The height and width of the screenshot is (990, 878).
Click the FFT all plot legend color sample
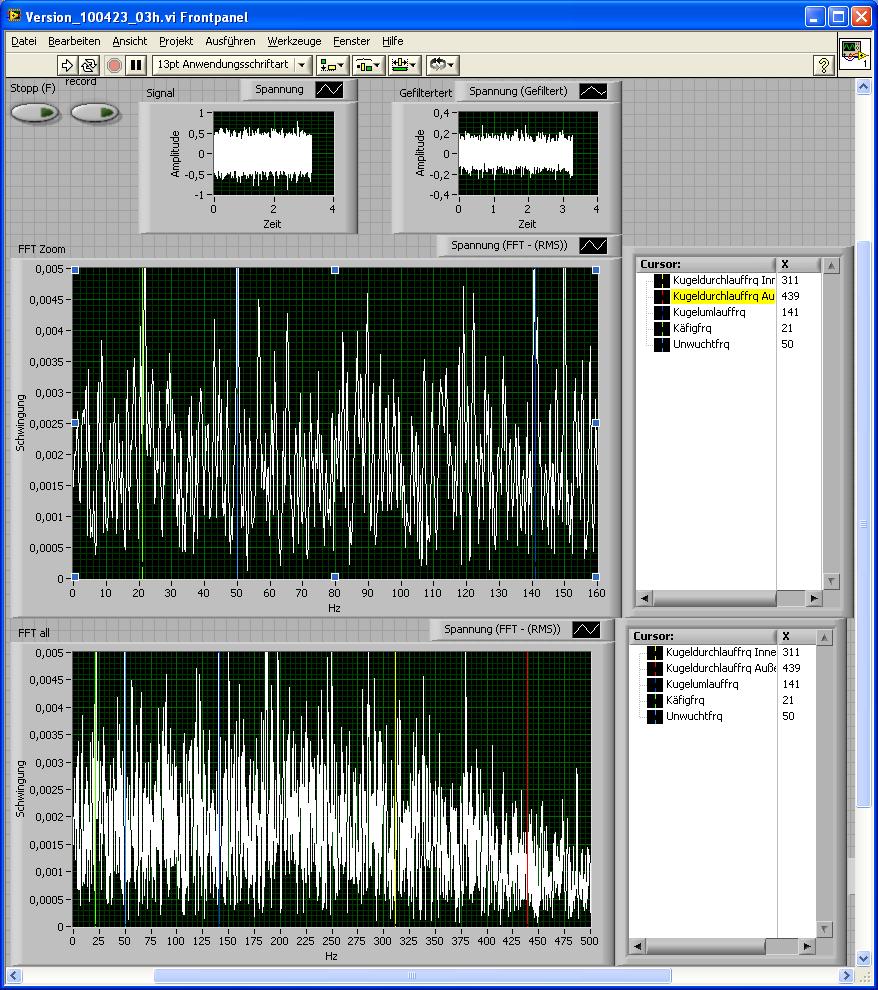pyautogui.click(x=586, y=630)
